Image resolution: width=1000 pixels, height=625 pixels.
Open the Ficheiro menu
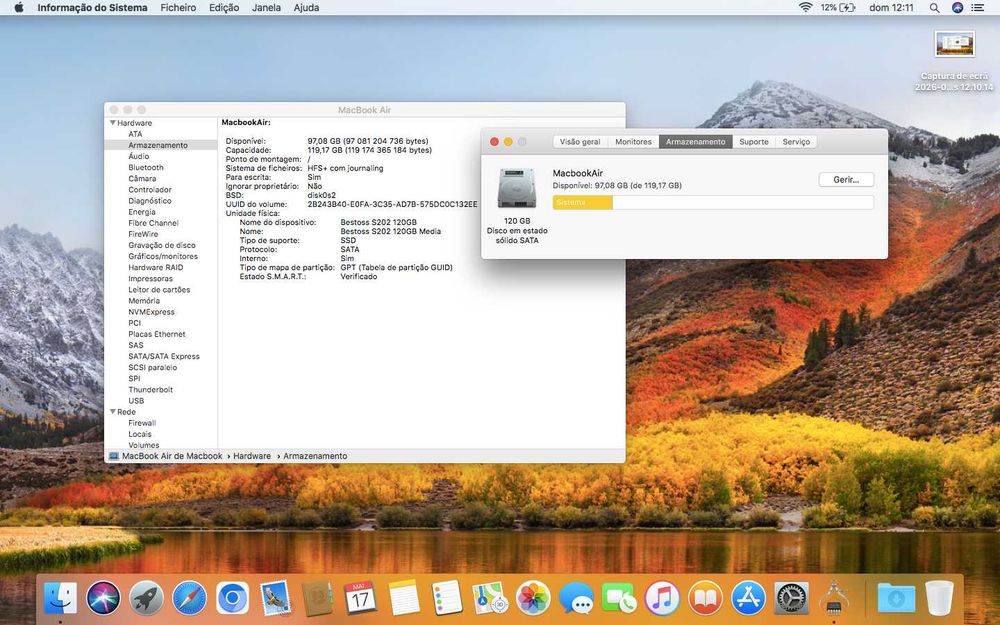click(178, 8)
